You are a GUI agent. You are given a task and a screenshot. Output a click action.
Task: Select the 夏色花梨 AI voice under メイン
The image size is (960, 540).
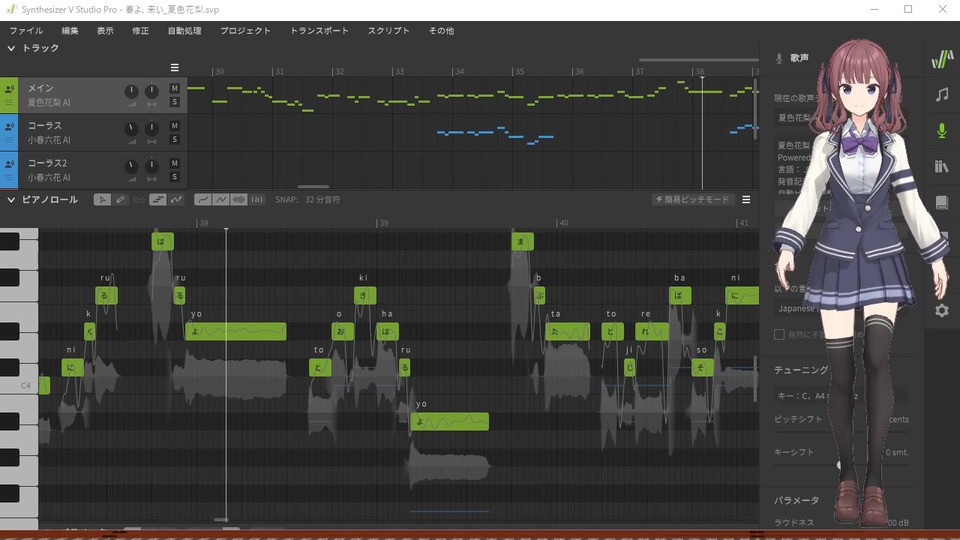coord(48,103)
